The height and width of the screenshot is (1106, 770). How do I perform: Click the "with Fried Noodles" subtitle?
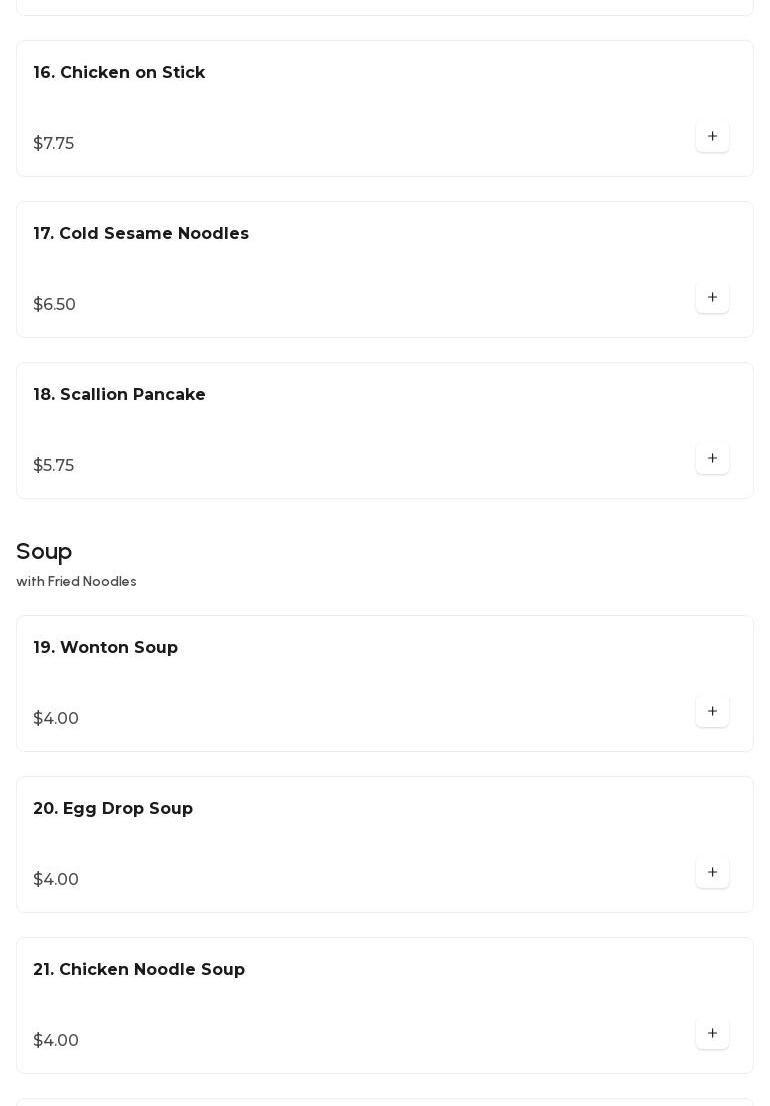click(x=76, y=582)
